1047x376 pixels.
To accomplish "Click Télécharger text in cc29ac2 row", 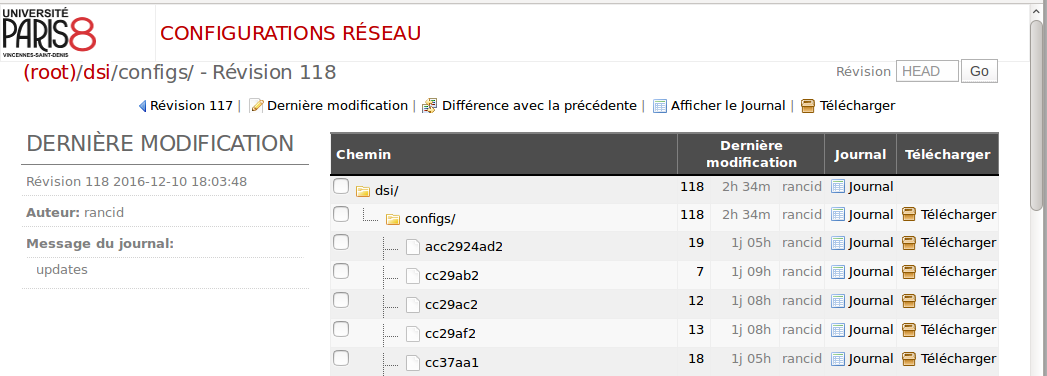I will pyautogui.click(x=958, y=301).
